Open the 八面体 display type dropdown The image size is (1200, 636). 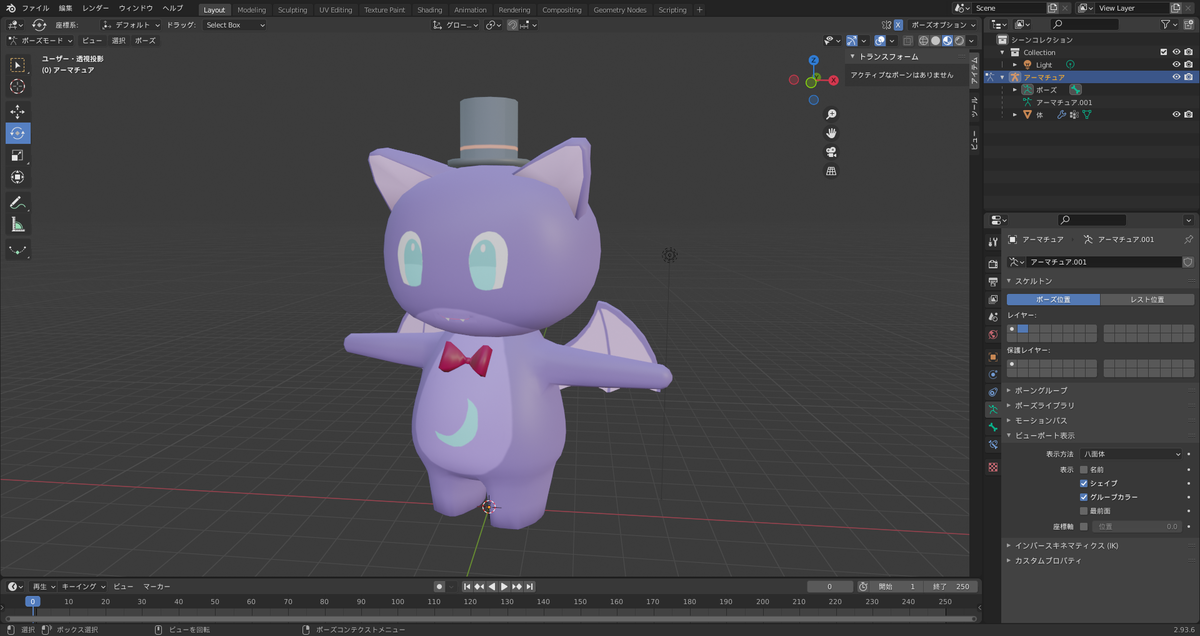[1131, 454]
